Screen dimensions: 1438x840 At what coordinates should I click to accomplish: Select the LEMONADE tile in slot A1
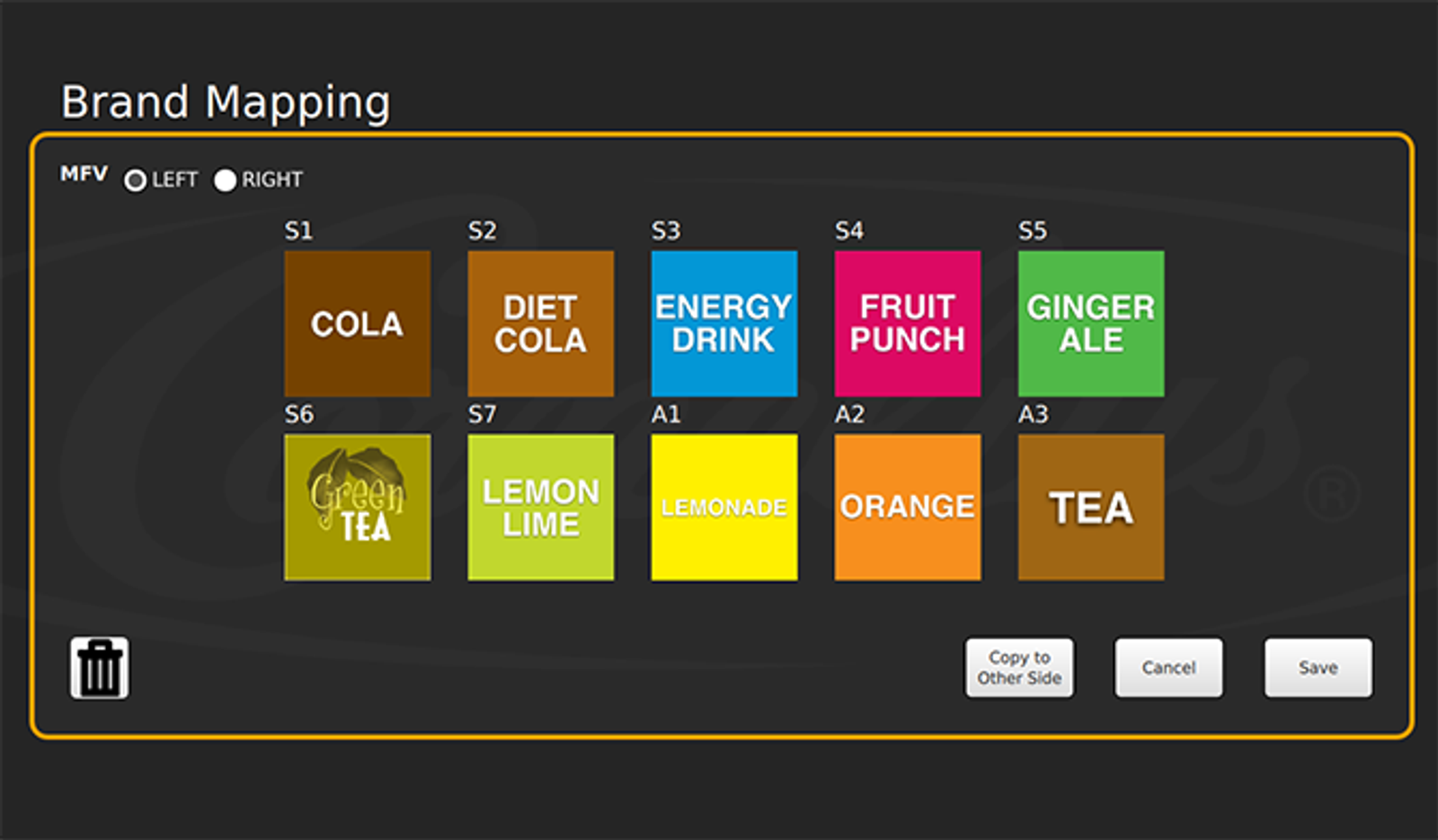pyautogui.click(x=723, y=507)
